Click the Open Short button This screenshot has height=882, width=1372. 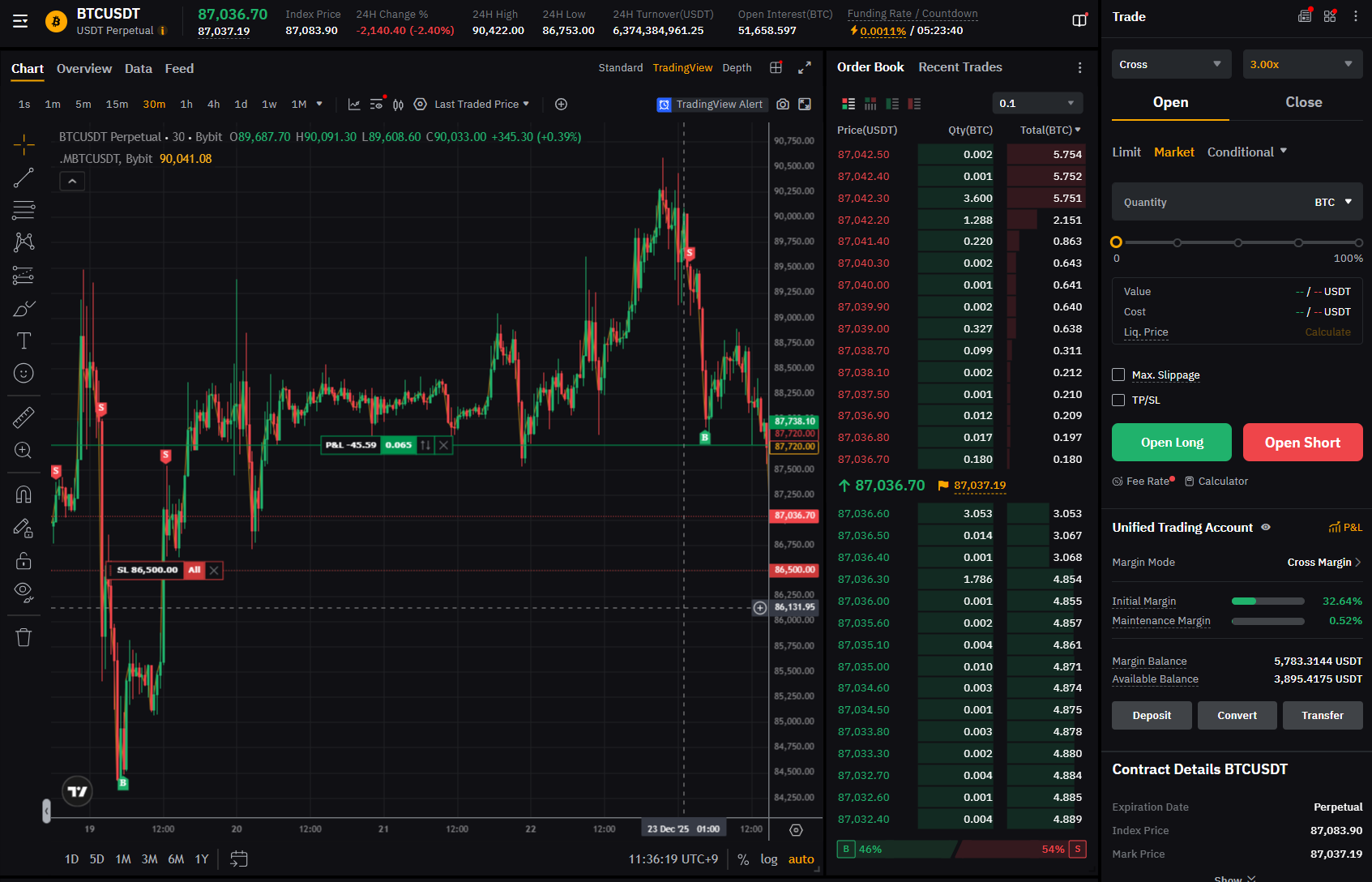pyautogui.click(x=1303, y=442)
